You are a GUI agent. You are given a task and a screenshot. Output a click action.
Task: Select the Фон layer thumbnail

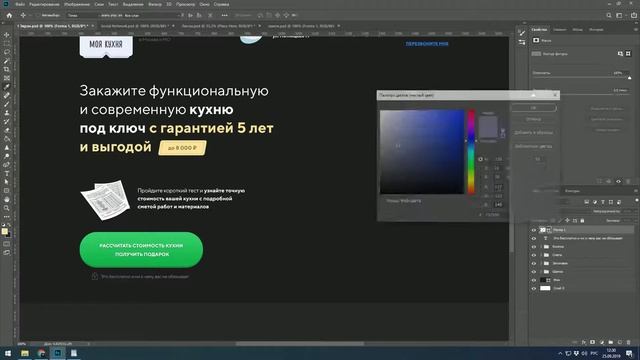pyautogui.click(x=543, y=280)
